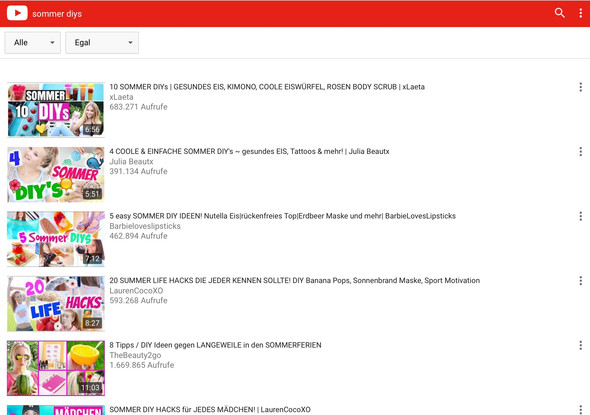
Task: Open the 20 LIFE HACKS thumbnail
Action: click(56, 304)
